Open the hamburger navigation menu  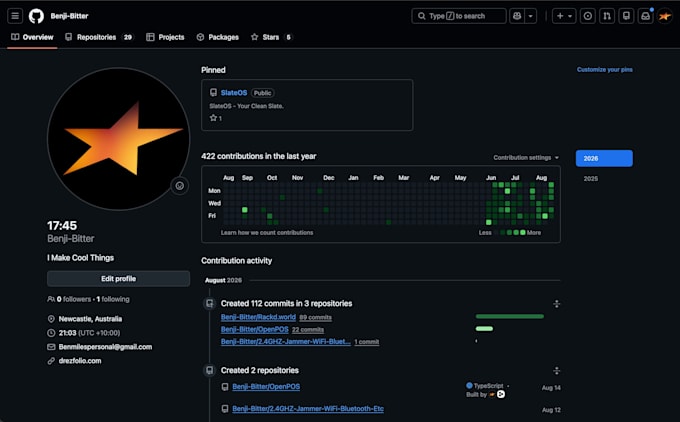pos(15,16)
